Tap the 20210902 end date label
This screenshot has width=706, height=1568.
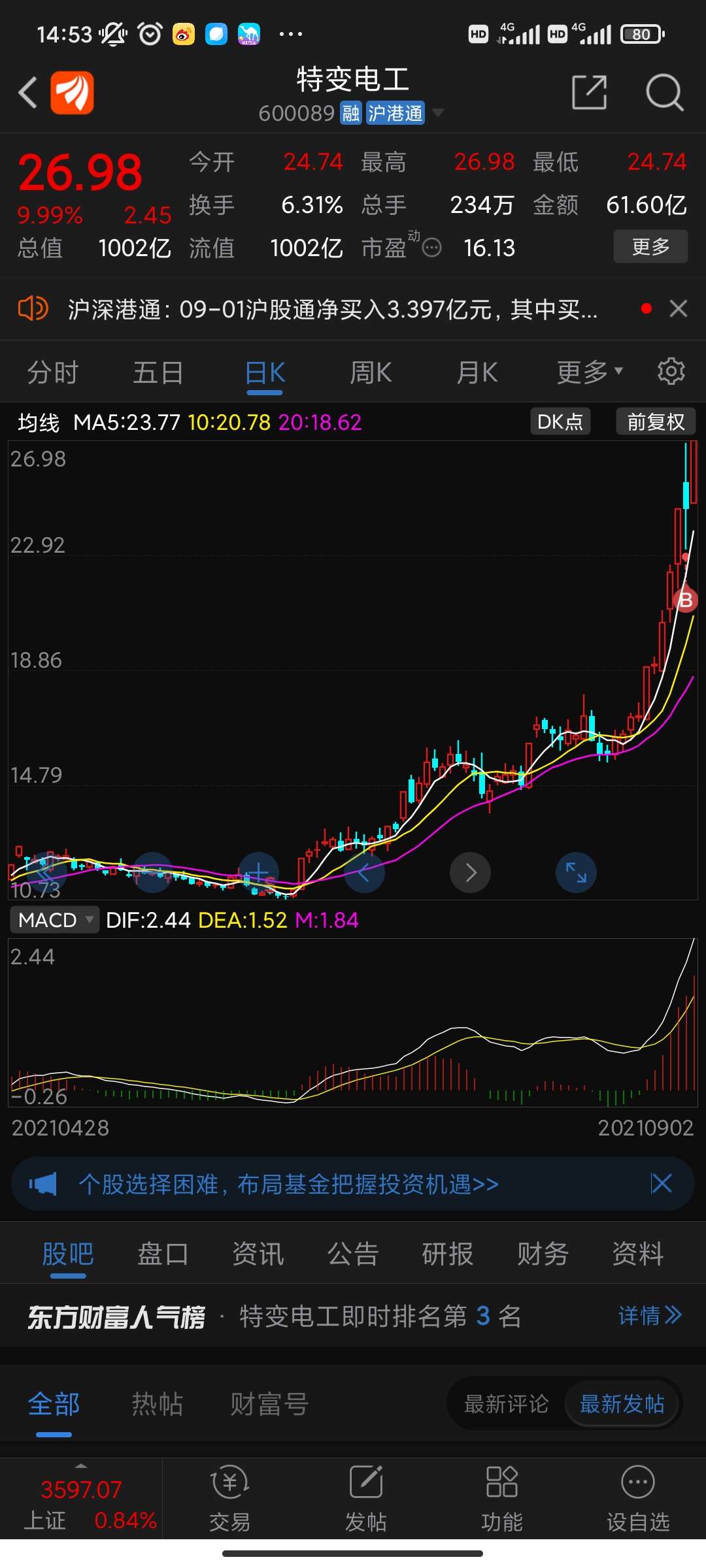tap(646, 1128)
